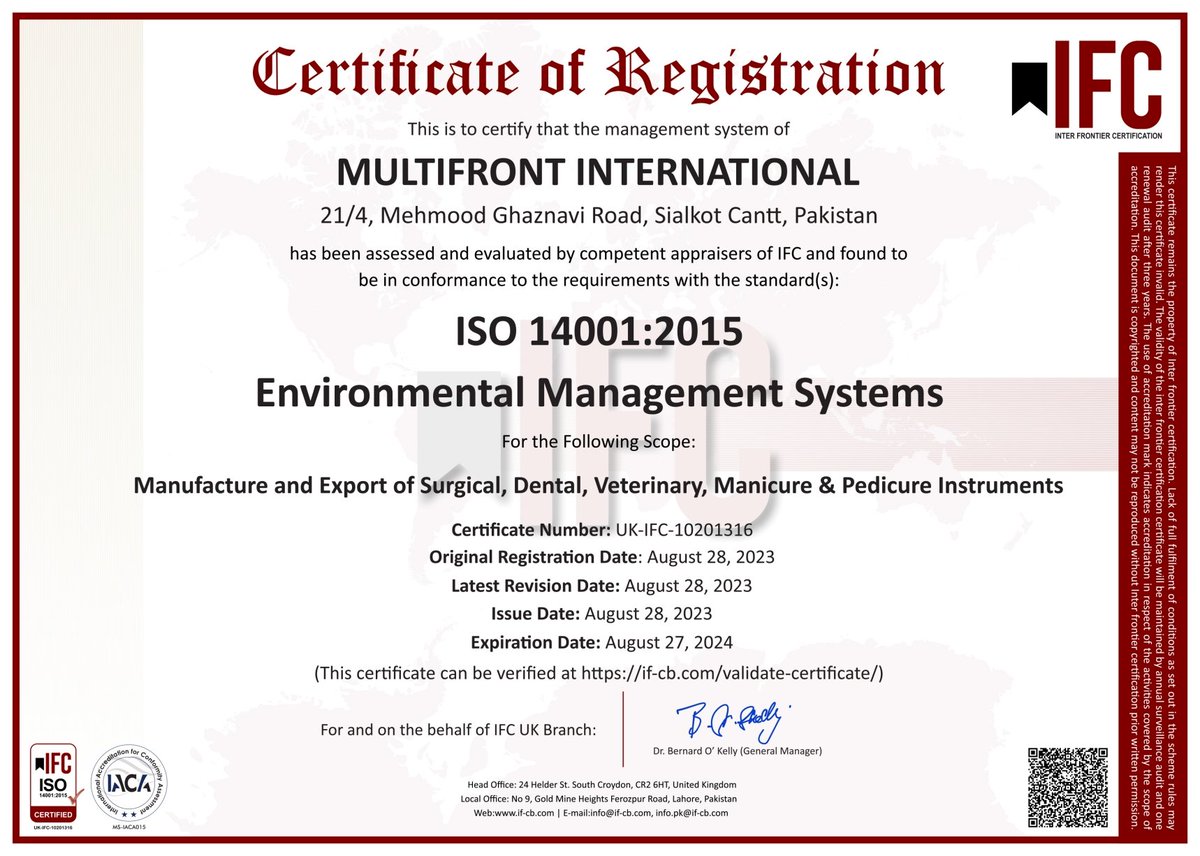Click the QR code
Viewport: 1200px width, 856px height.
pos(1069,788)
